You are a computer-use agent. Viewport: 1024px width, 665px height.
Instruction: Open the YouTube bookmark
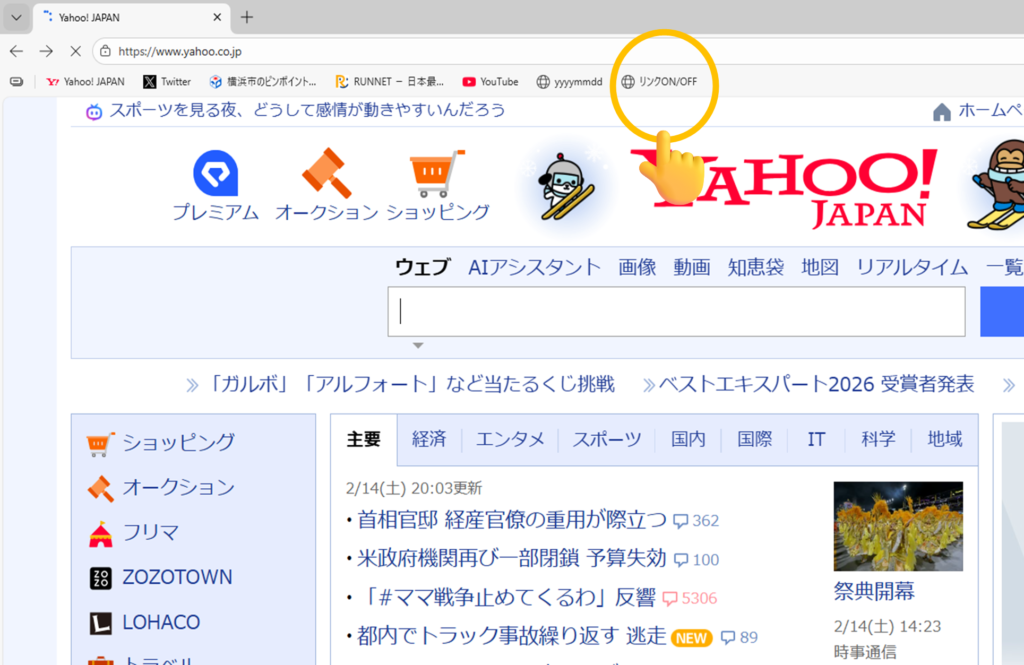(x=490, y=82)
